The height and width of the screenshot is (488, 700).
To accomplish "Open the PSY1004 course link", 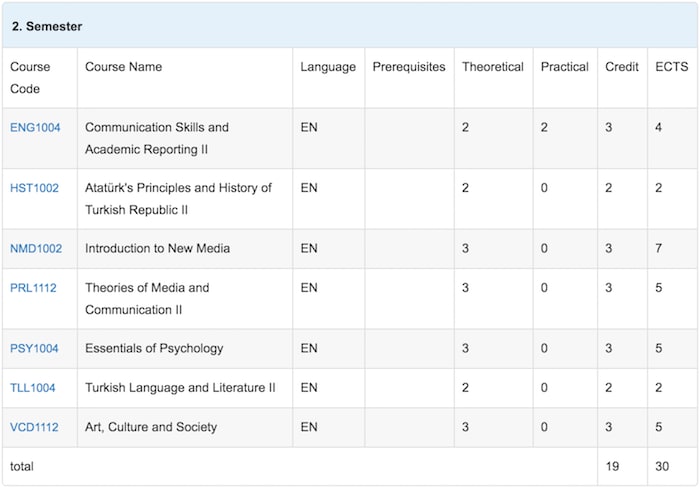I will (x=34, y=349).
